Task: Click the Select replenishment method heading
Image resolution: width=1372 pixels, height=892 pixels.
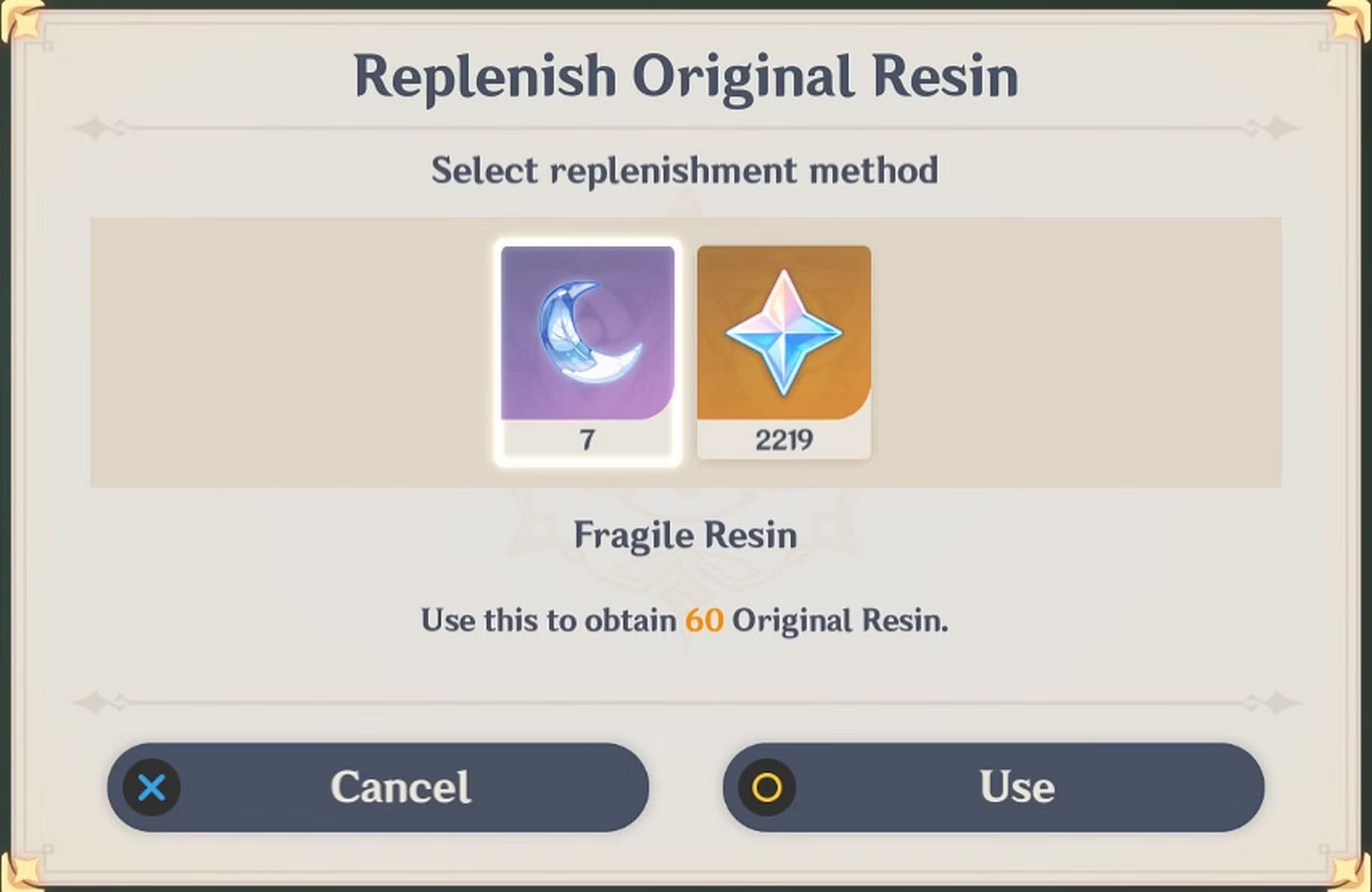Action: coord(685,171)
